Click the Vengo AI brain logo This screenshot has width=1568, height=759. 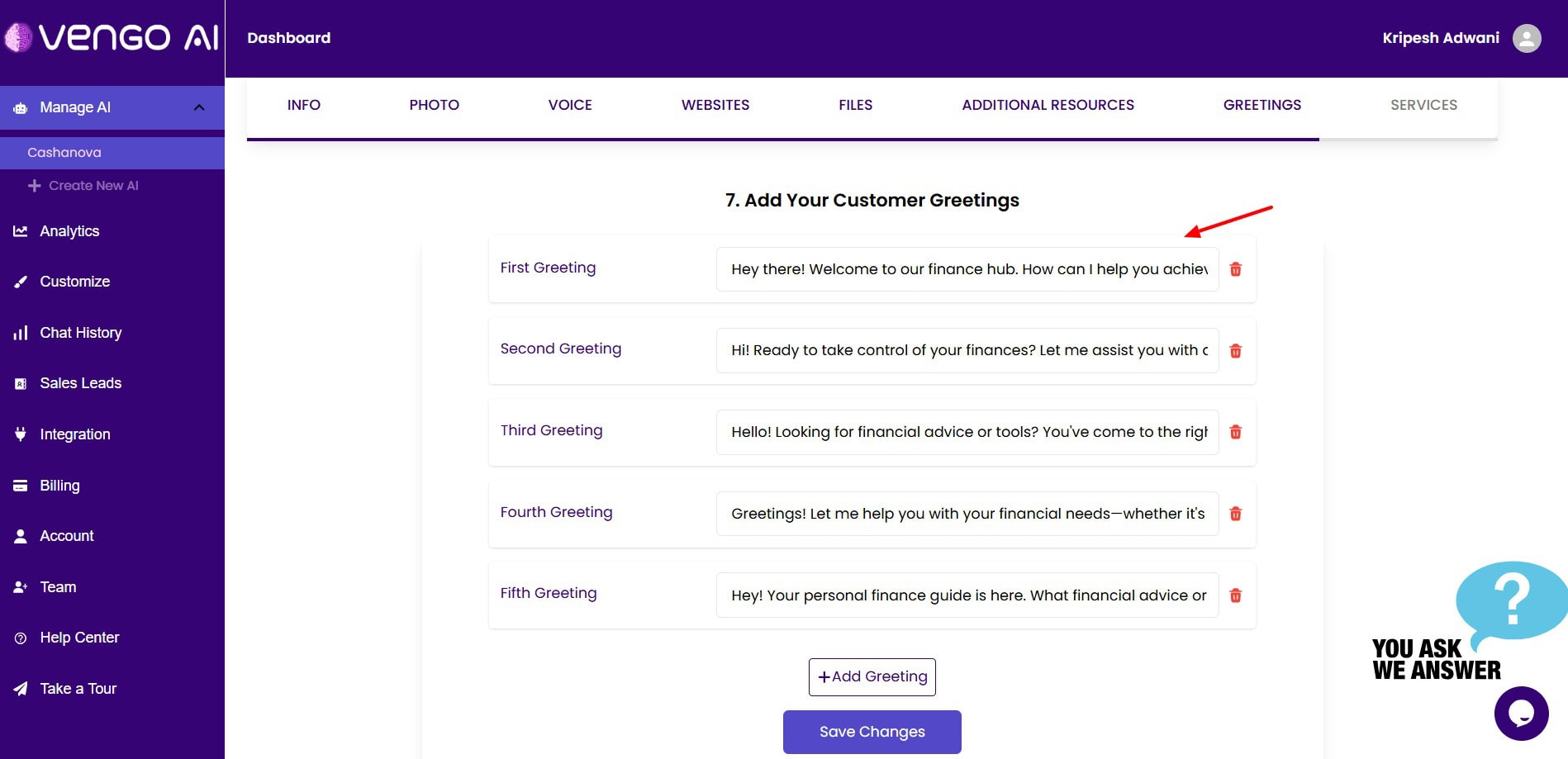[x=18, y=37]
